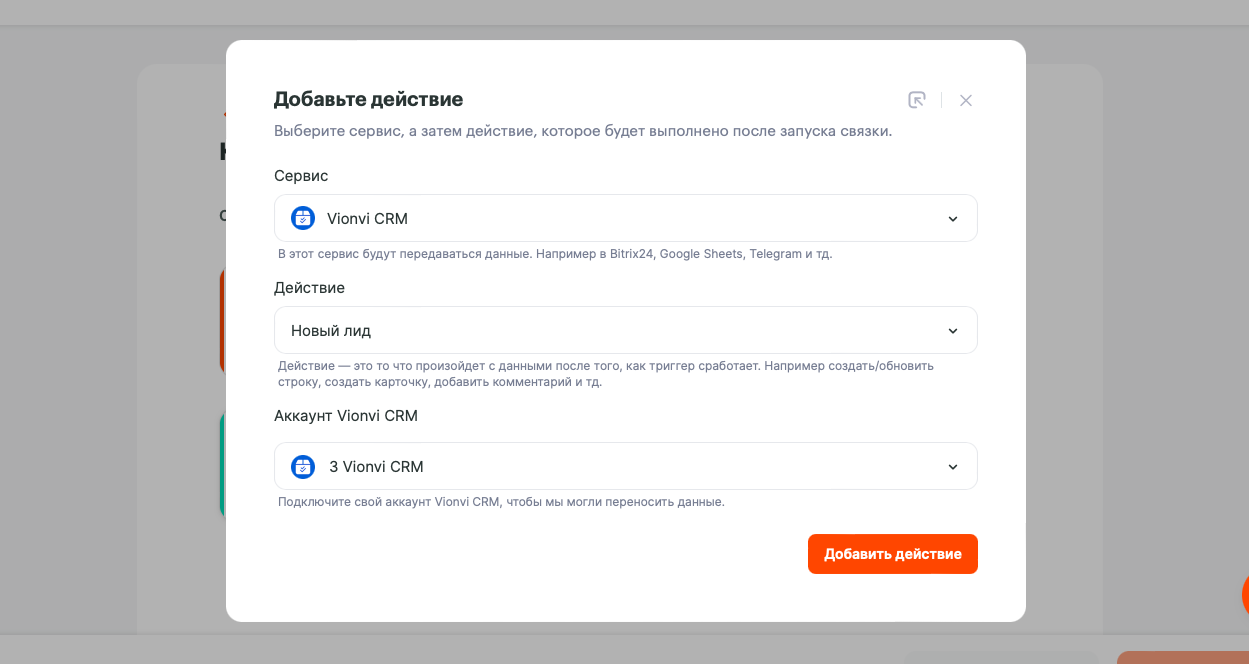Click hint text Подключите свой аккаунт Vionvi CRM
The image size is (1249, 664).
click(x=501, y=502)
